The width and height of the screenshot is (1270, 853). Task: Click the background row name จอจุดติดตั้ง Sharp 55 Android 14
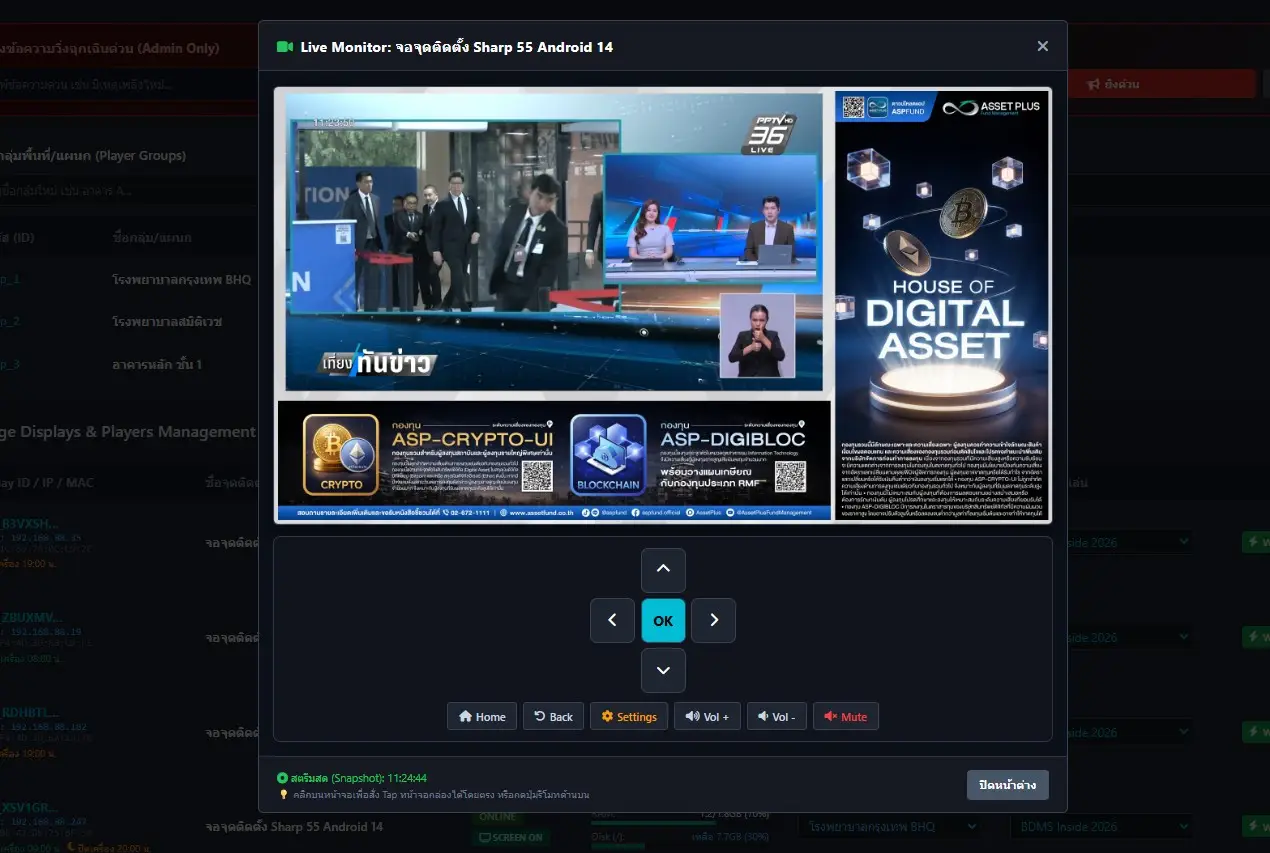[x=294, y=827]
